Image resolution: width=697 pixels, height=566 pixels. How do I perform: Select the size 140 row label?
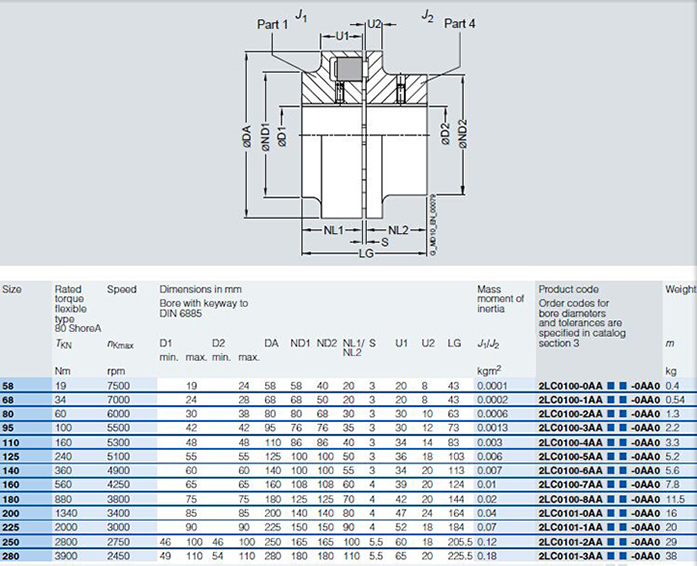tap(12, 470)
